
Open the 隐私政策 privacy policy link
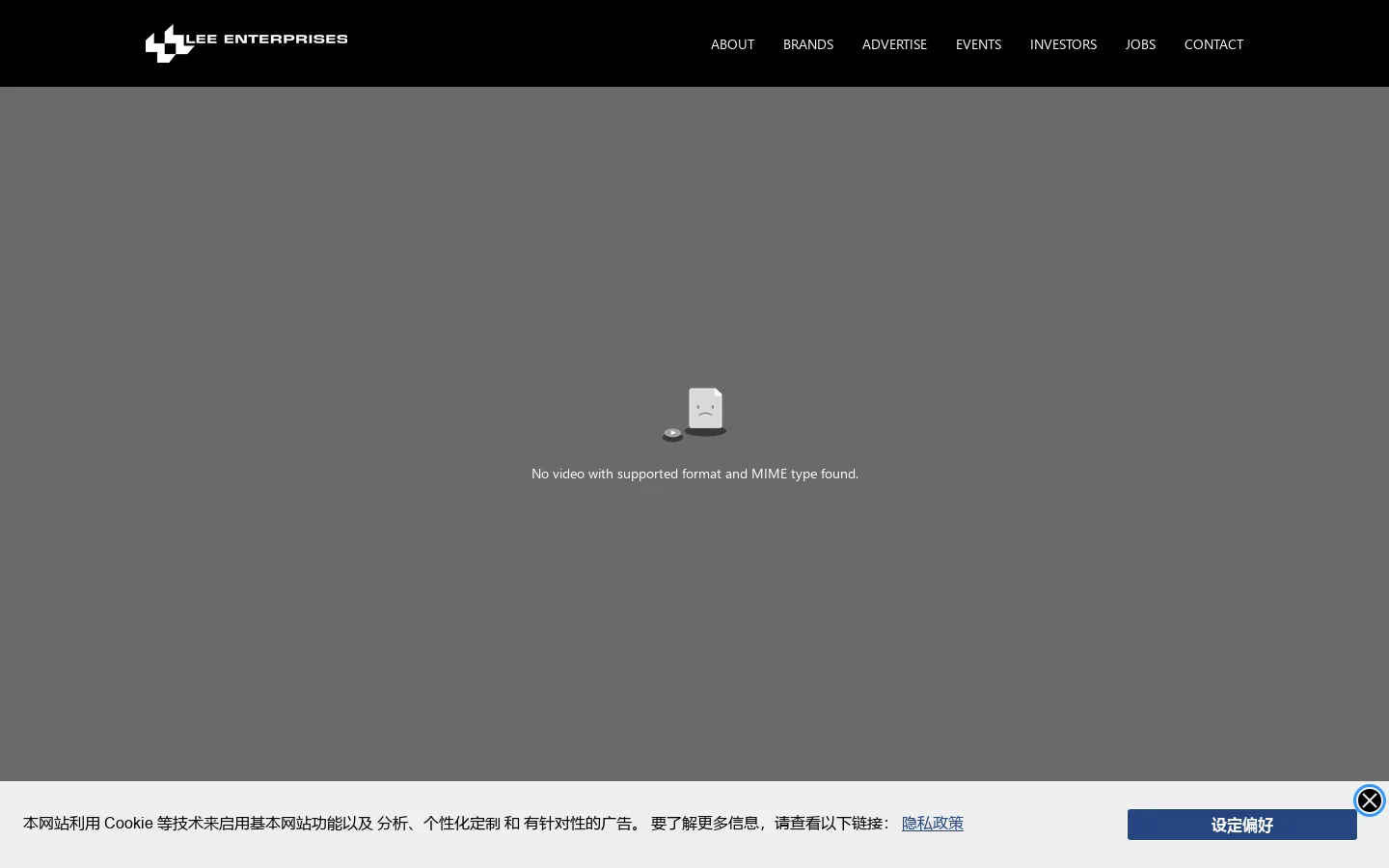tap(933, 823)
